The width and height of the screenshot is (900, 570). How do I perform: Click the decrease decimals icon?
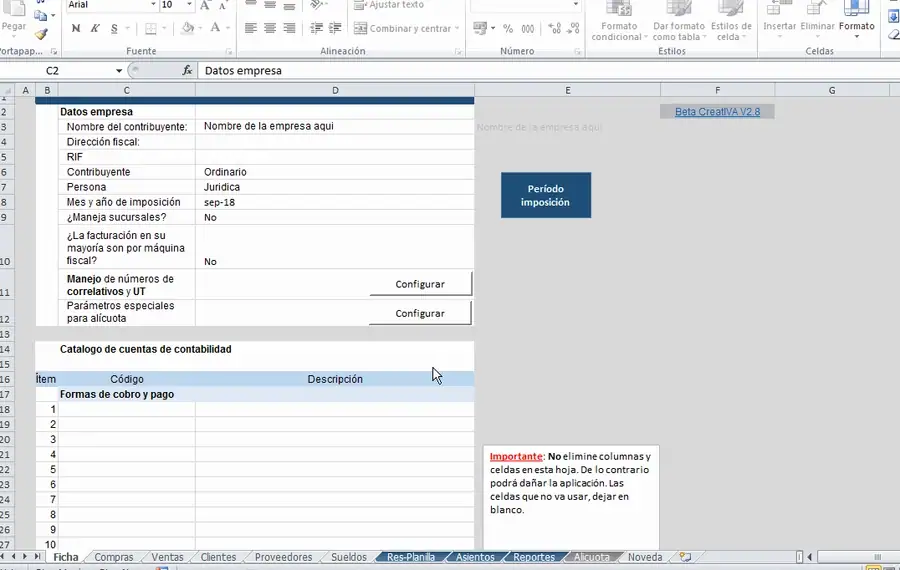click(573, 28)
